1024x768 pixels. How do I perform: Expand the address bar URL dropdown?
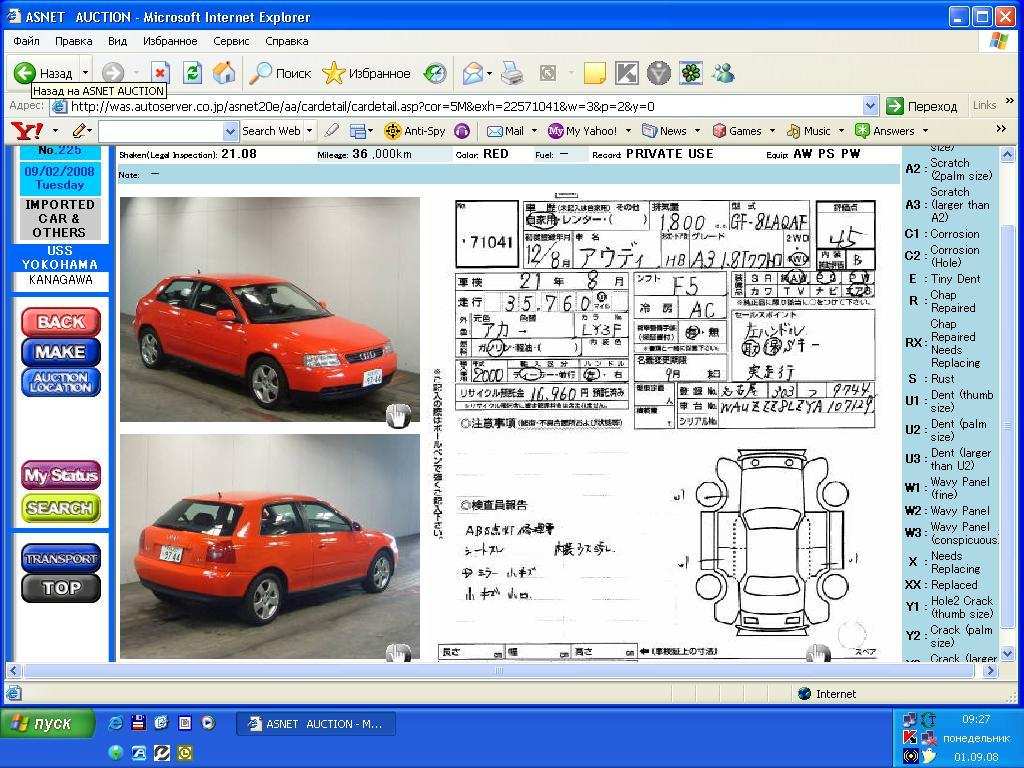click(x=869, y=106)
